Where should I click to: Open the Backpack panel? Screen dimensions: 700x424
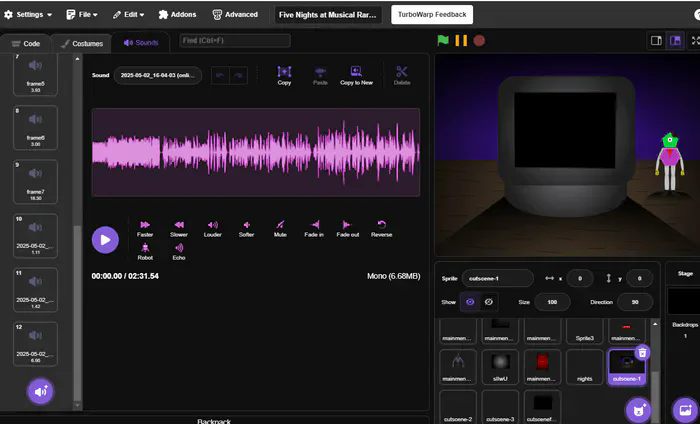[x=214, y=420]
